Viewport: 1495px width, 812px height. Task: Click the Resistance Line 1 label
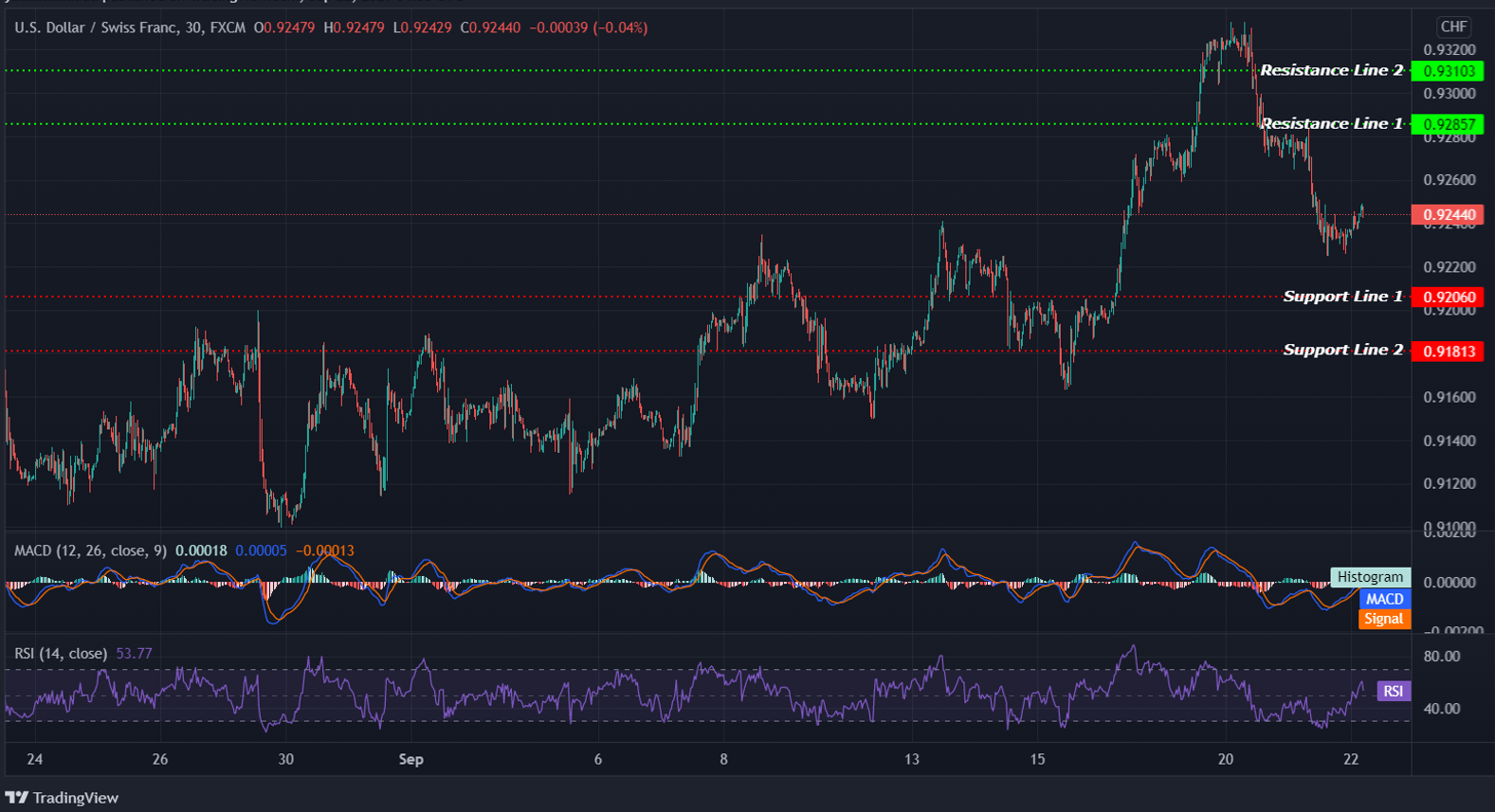(x=1331, y=123)
